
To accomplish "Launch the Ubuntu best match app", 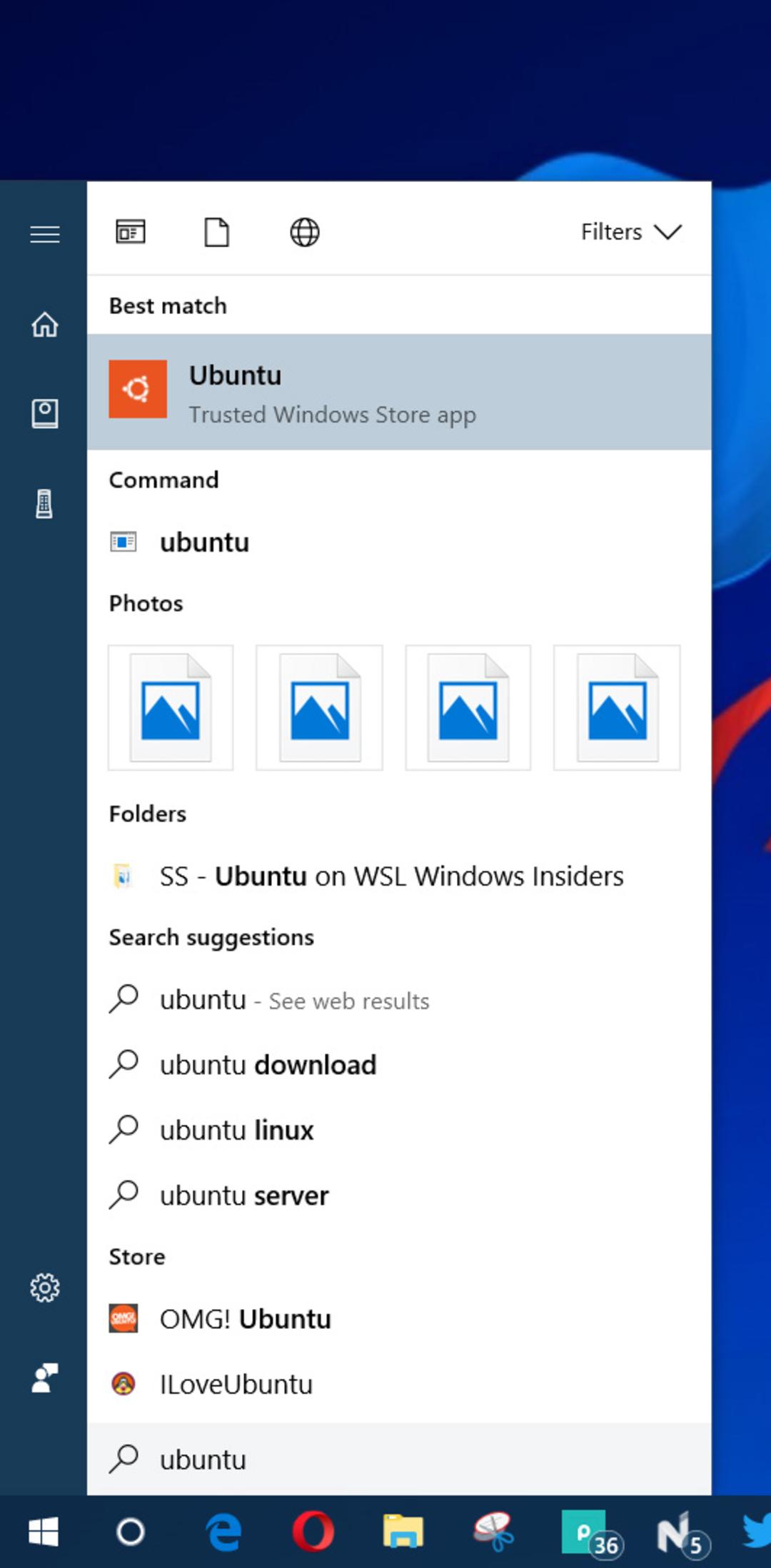I will point(399,392).
